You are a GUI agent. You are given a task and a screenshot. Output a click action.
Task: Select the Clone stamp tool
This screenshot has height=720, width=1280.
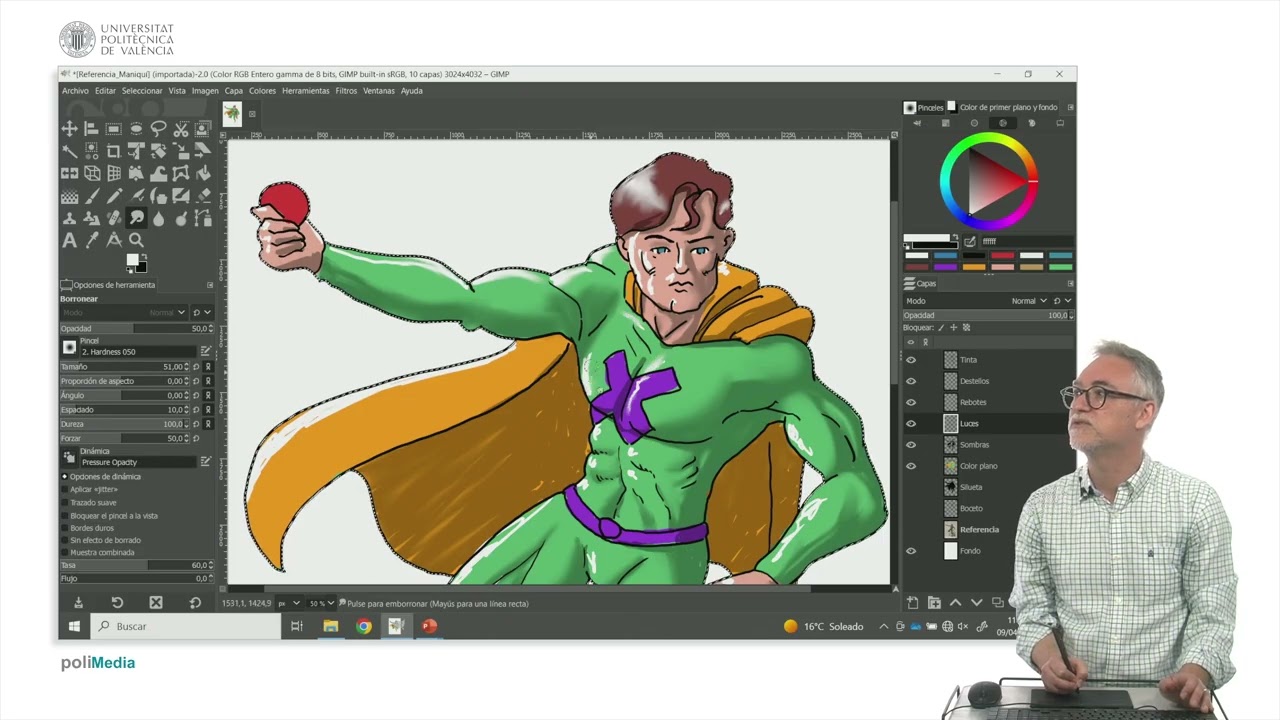(69, 218)
